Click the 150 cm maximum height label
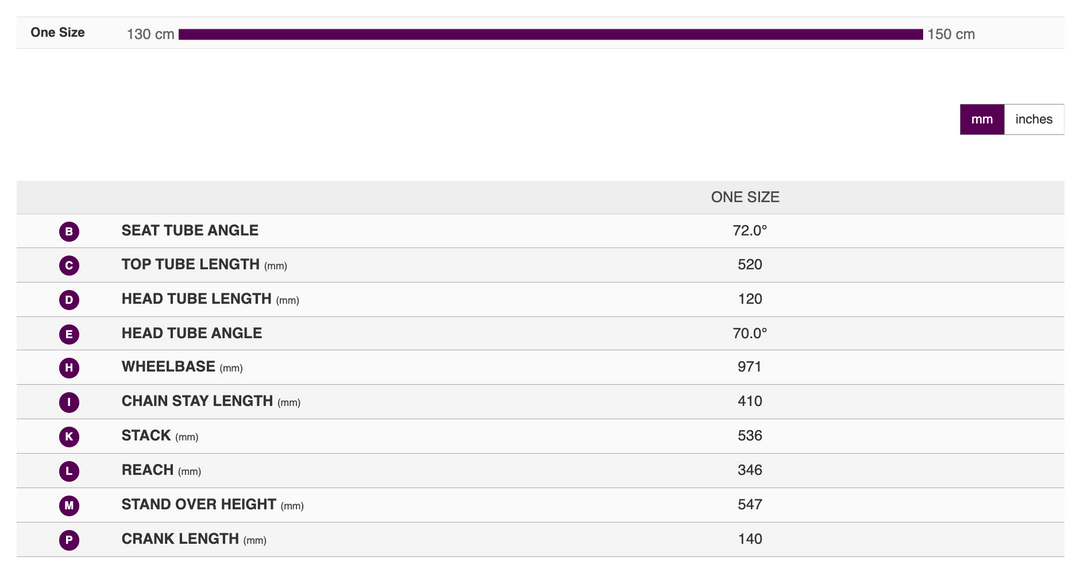This screenshot has width=1080, height=588. (x=951, y=34)
